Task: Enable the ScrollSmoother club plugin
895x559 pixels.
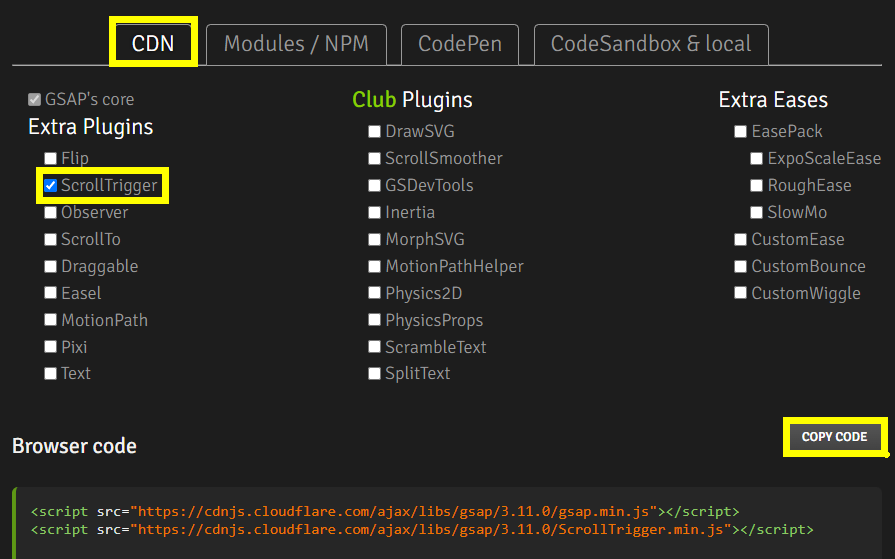Action: tap(374, 158)
